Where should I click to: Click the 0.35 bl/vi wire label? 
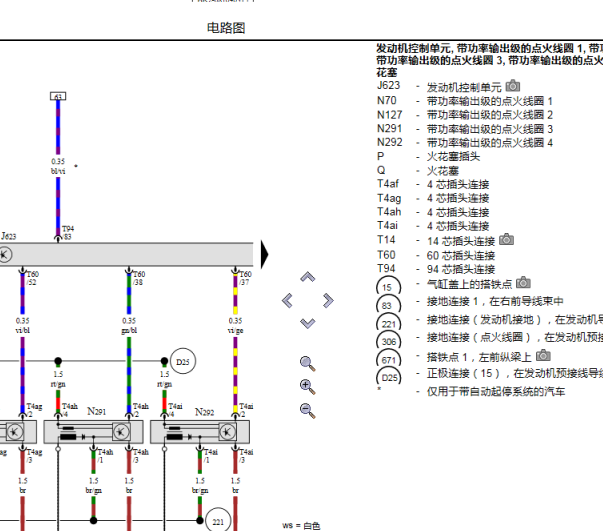[58, 166]
